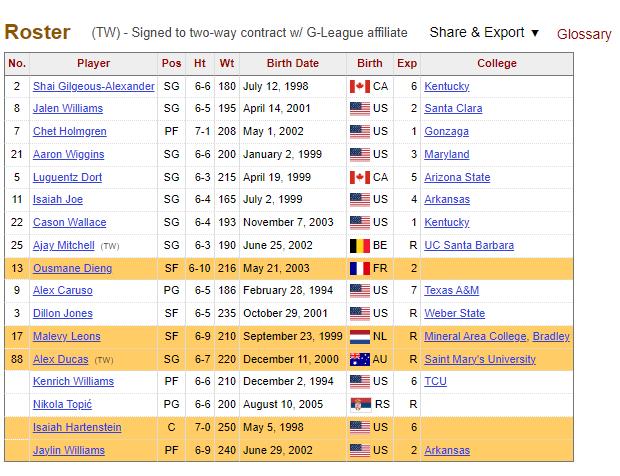Click the Netherlands flag in Malevy Leons' row
The image size is (620, 476).
point(361,337)
